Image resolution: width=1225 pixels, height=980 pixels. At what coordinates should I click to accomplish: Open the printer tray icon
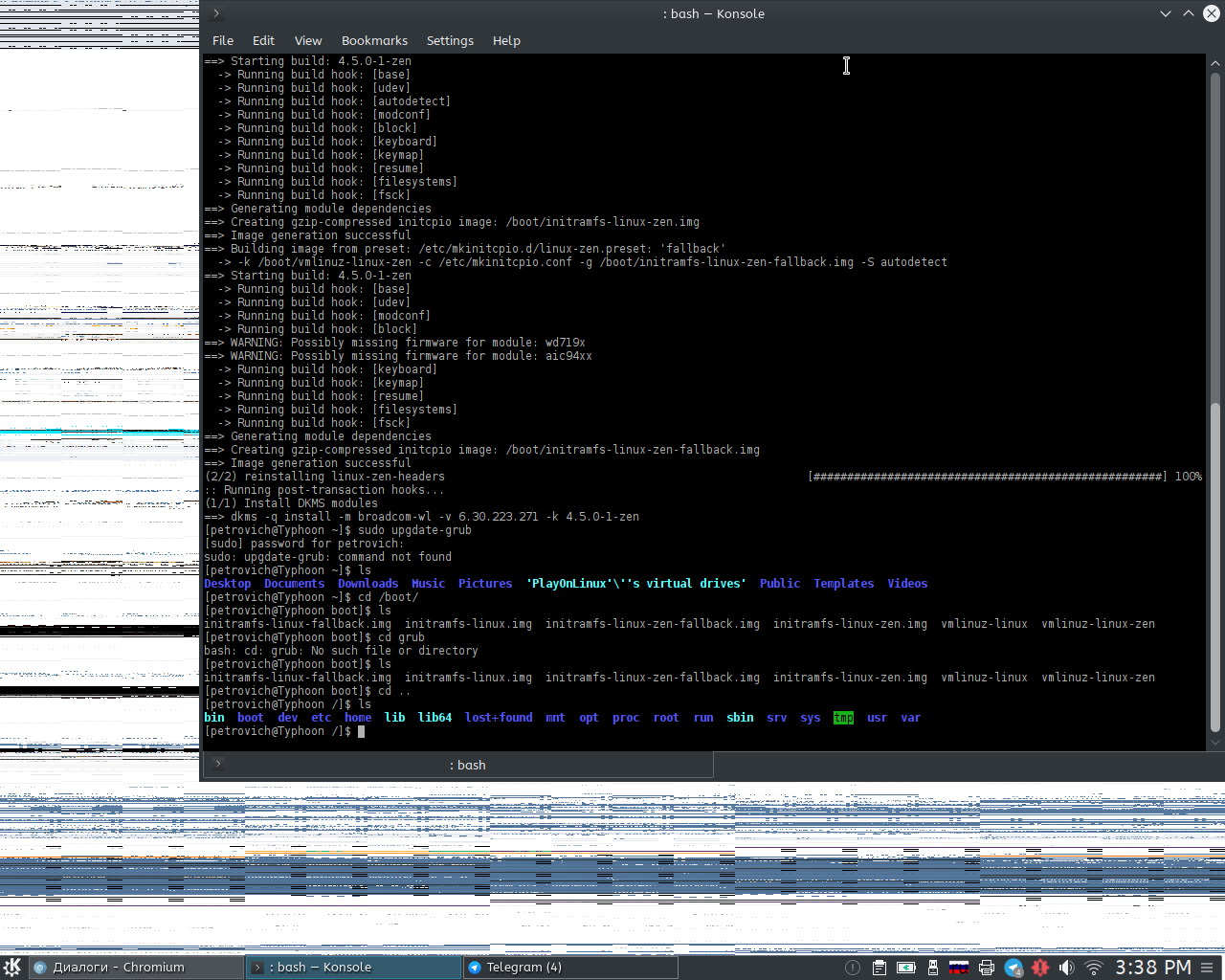(986, 968)
